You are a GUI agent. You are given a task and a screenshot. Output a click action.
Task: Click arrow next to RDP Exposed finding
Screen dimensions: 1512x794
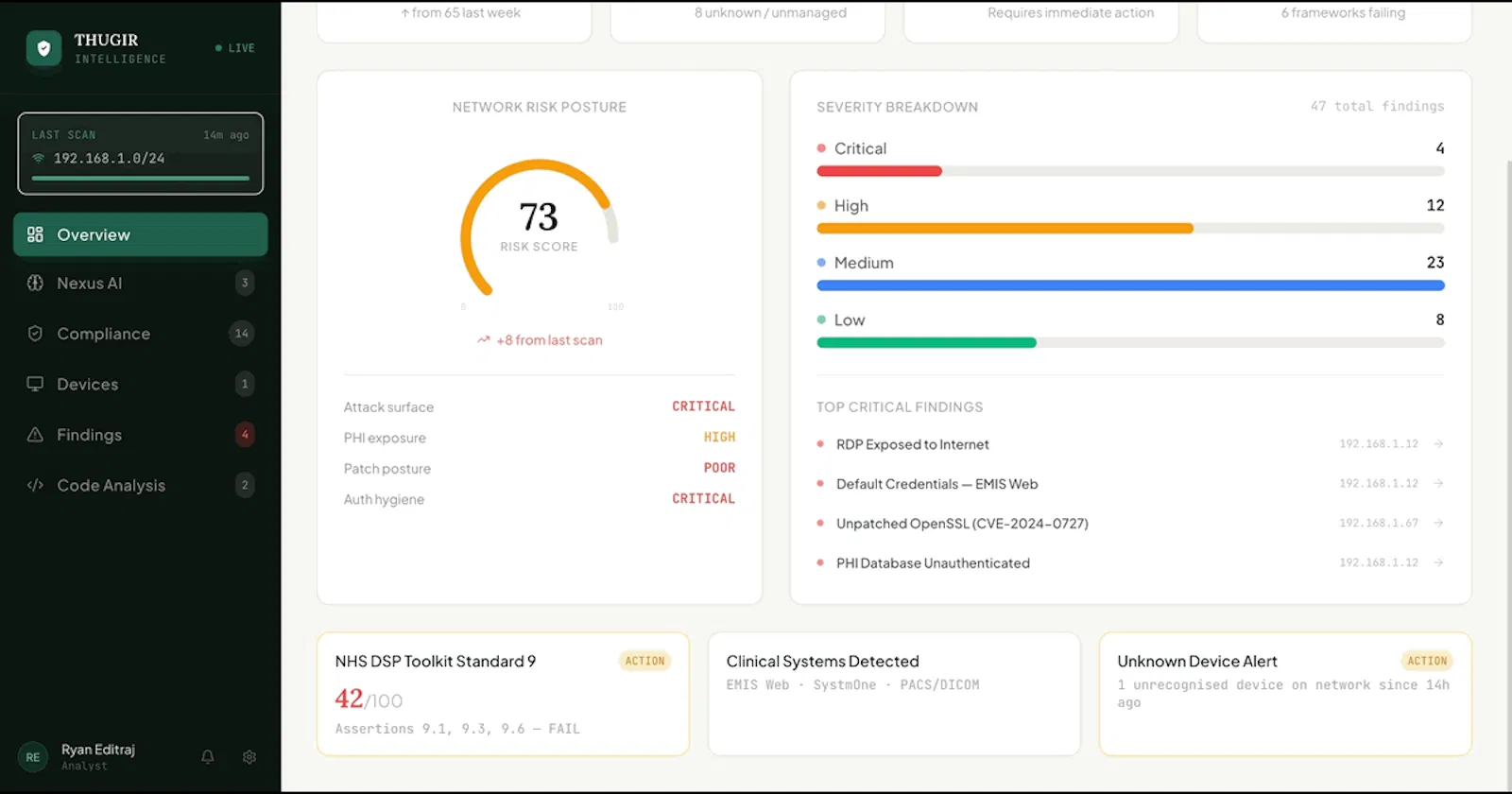pyautogui.click(x=1438, y=443)
